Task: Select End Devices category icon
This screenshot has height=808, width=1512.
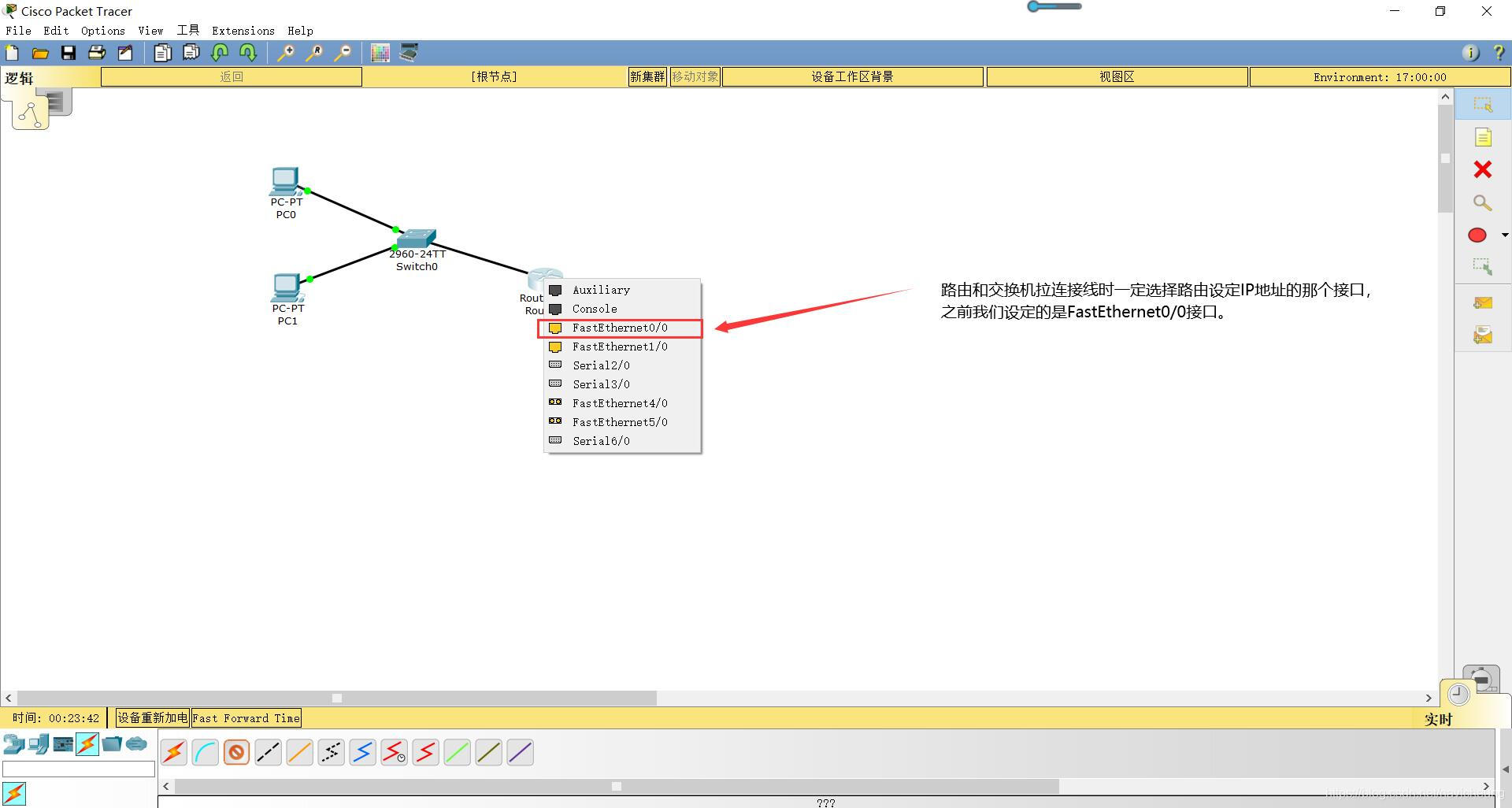Action: pyautogui.click(x=39, y=743)
